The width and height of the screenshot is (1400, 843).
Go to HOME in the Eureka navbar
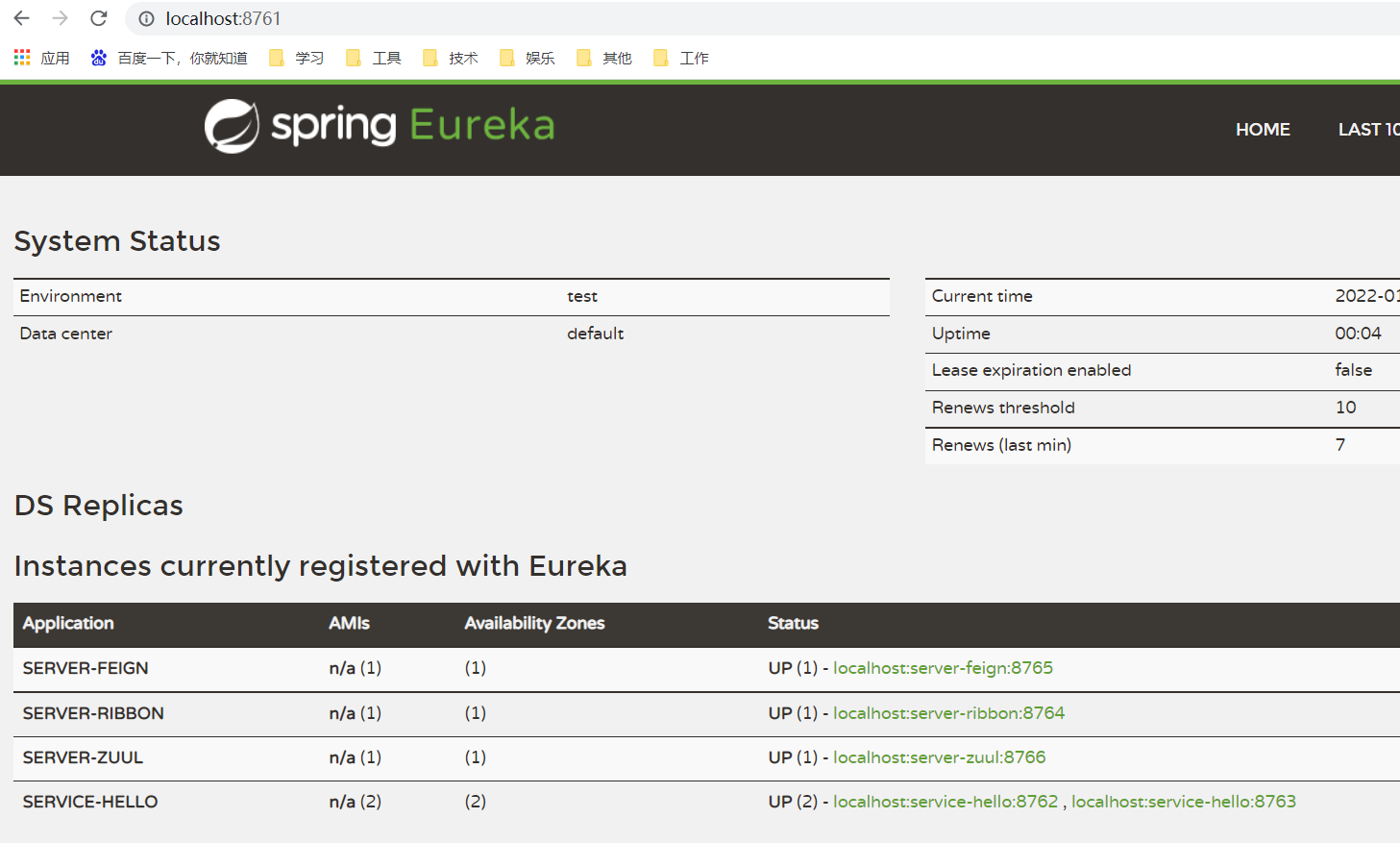coord(1263,130)
